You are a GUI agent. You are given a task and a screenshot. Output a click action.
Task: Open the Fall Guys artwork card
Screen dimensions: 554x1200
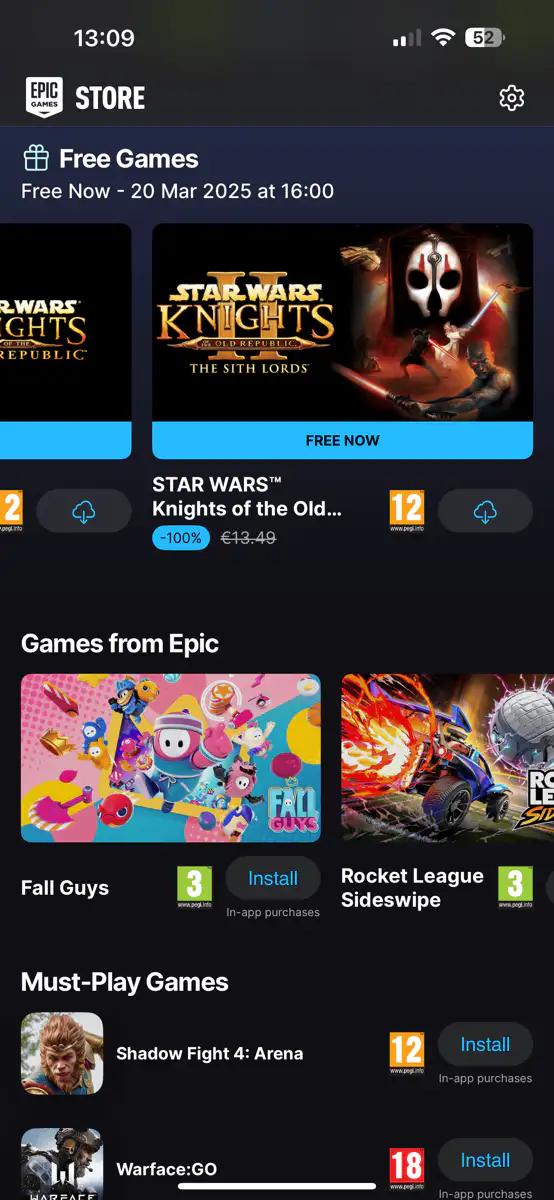pos(171,758)
